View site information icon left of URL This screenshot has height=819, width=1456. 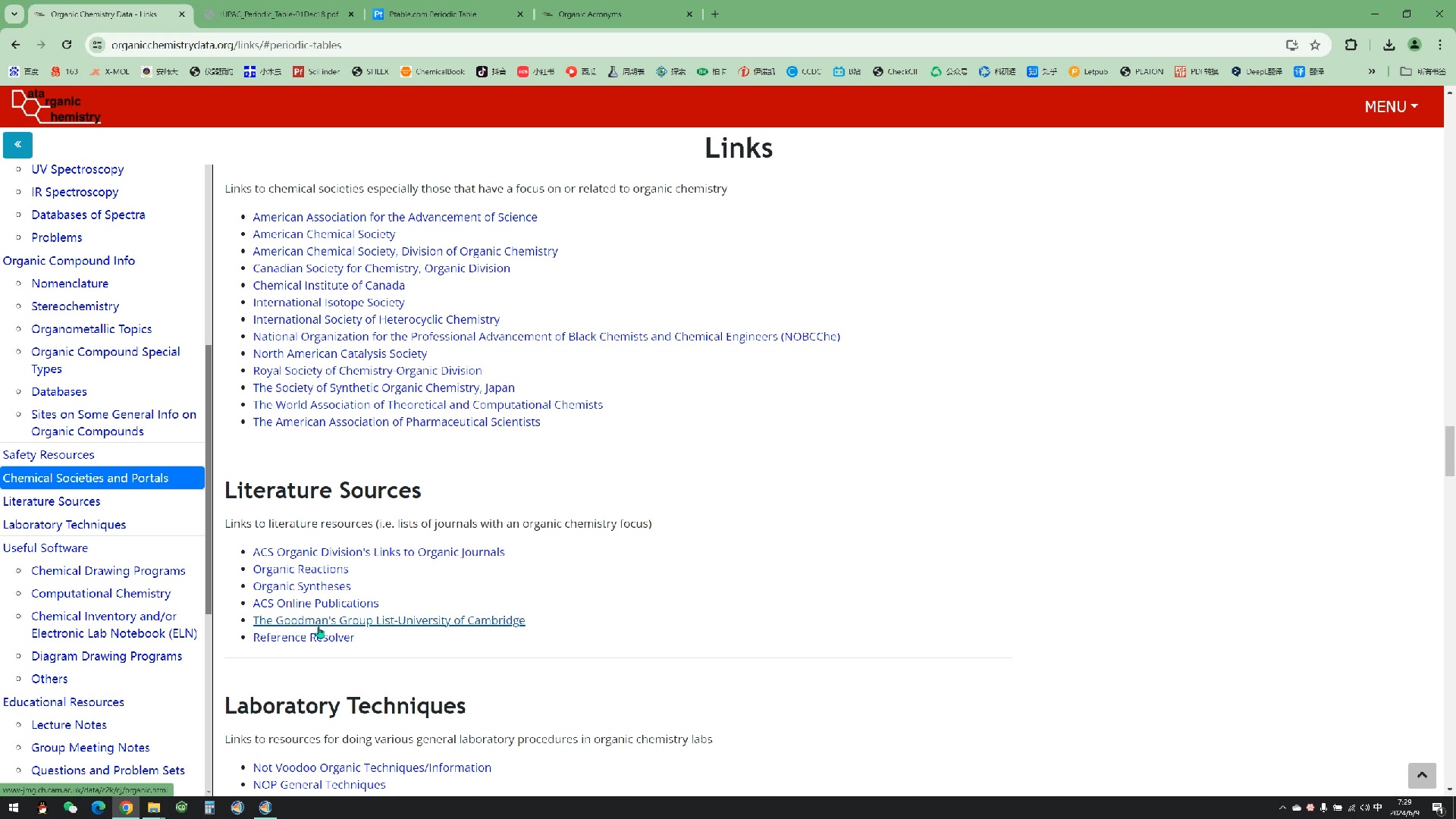[97, 45]
